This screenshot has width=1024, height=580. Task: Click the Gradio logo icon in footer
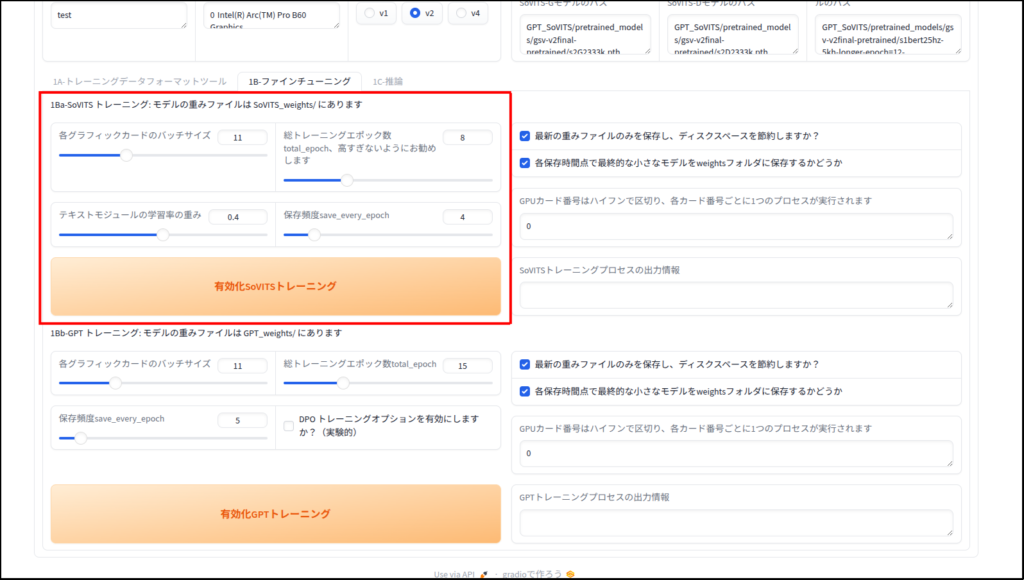click(x=570, y=574)
